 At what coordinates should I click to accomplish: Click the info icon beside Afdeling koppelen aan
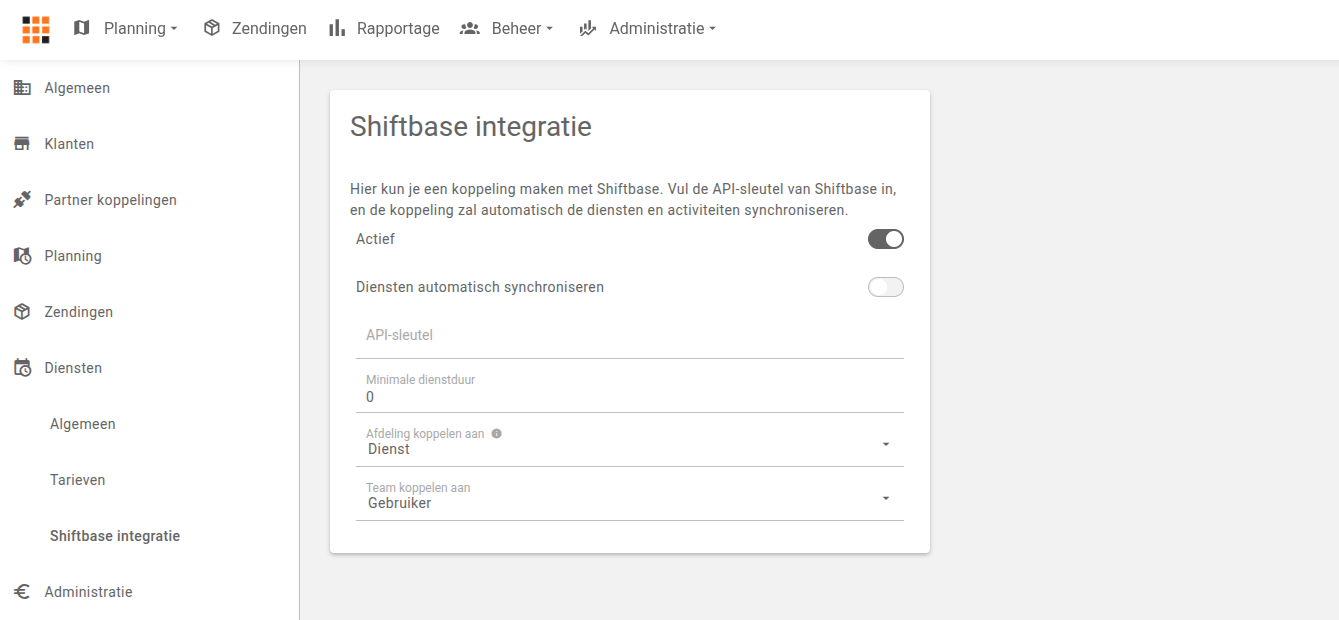(497, 433)
